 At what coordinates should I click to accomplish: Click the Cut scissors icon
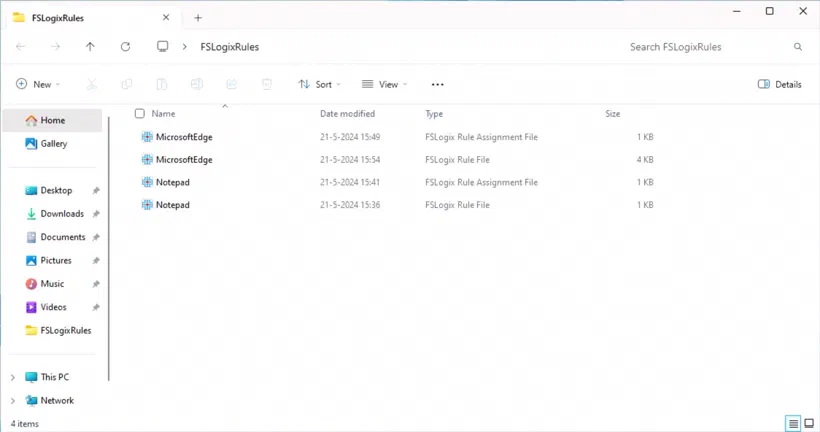pyautogui.click(x=92, y=84)
